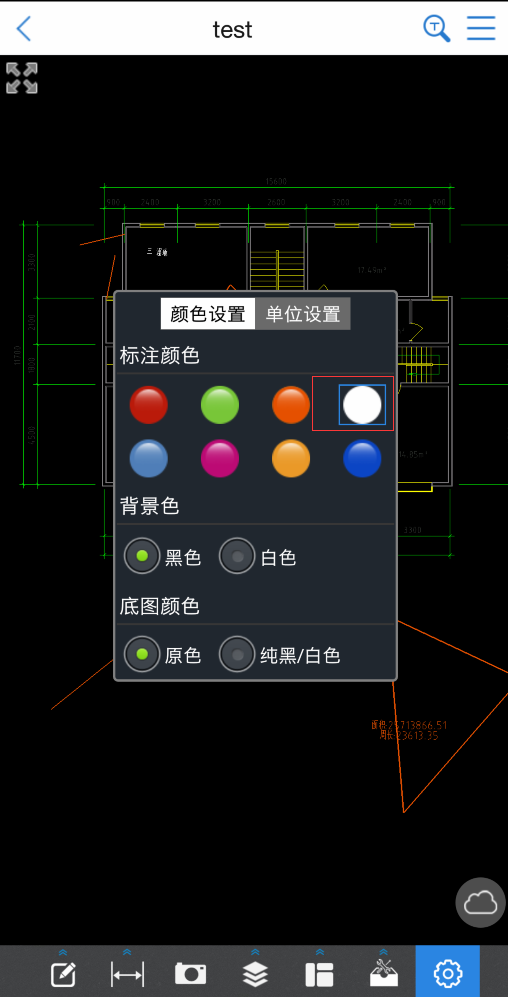Viewport: 508px width, 997px height.
Task: Toggle fullscreen with the expand arrows icon
Action: pyautogui.click(x=22, y=78)
